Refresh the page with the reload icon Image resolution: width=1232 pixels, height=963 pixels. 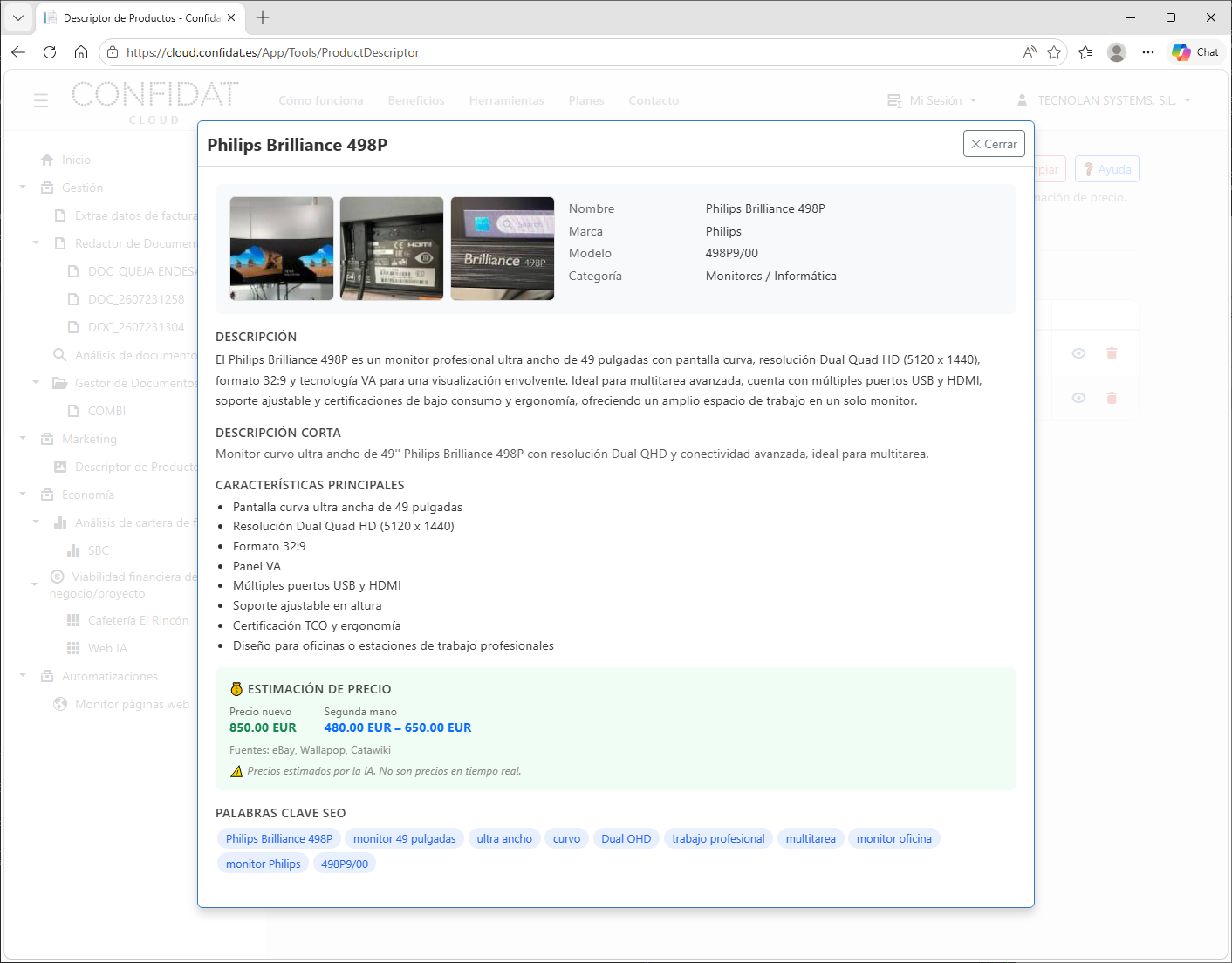[50, 52]
